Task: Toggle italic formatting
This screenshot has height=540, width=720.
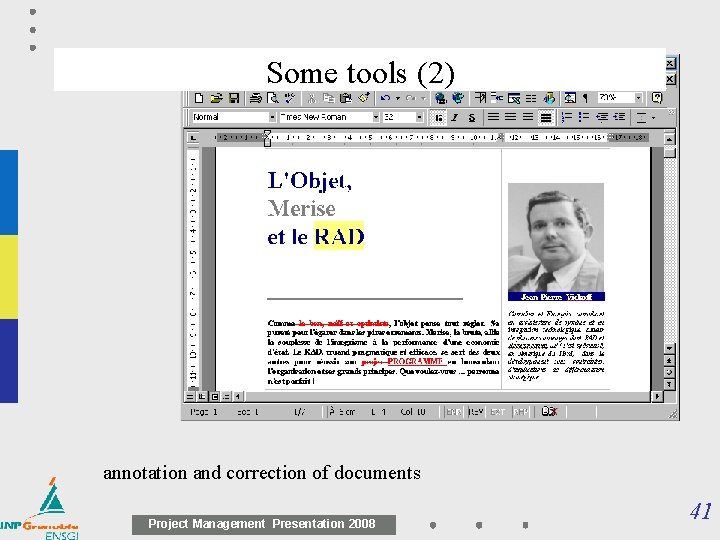Action: pos(455,118)
